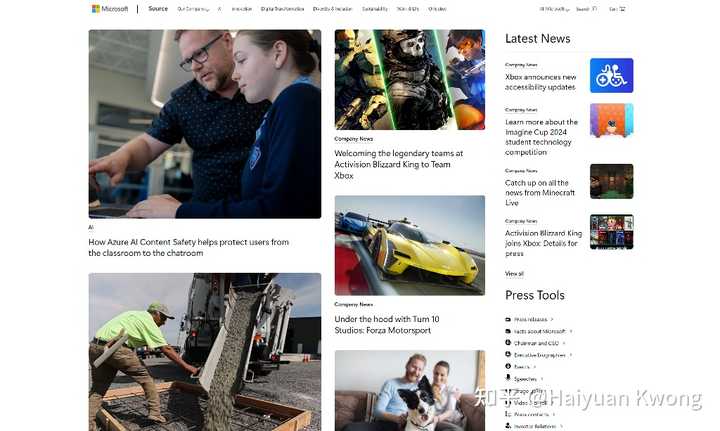Open the shopping cart icon in header
The width and height of the screenshot is (720, 431).
pyautogui.click(x=622, y=9)
